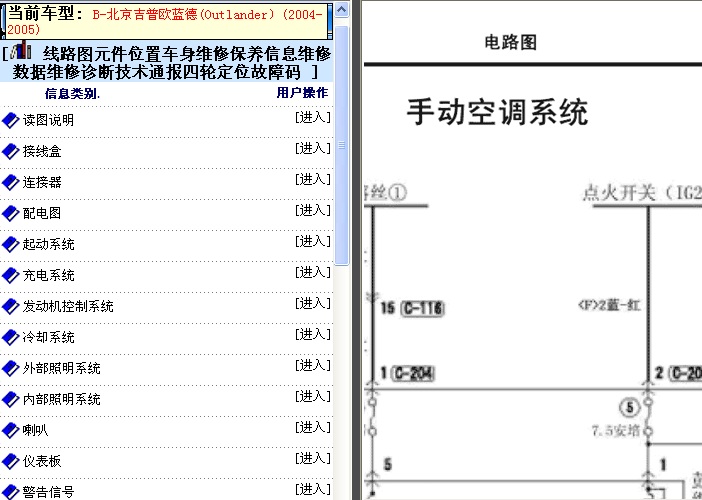Click the scroll up arrow of left panel
702x500 pixels.
click(x=342, y=9)
